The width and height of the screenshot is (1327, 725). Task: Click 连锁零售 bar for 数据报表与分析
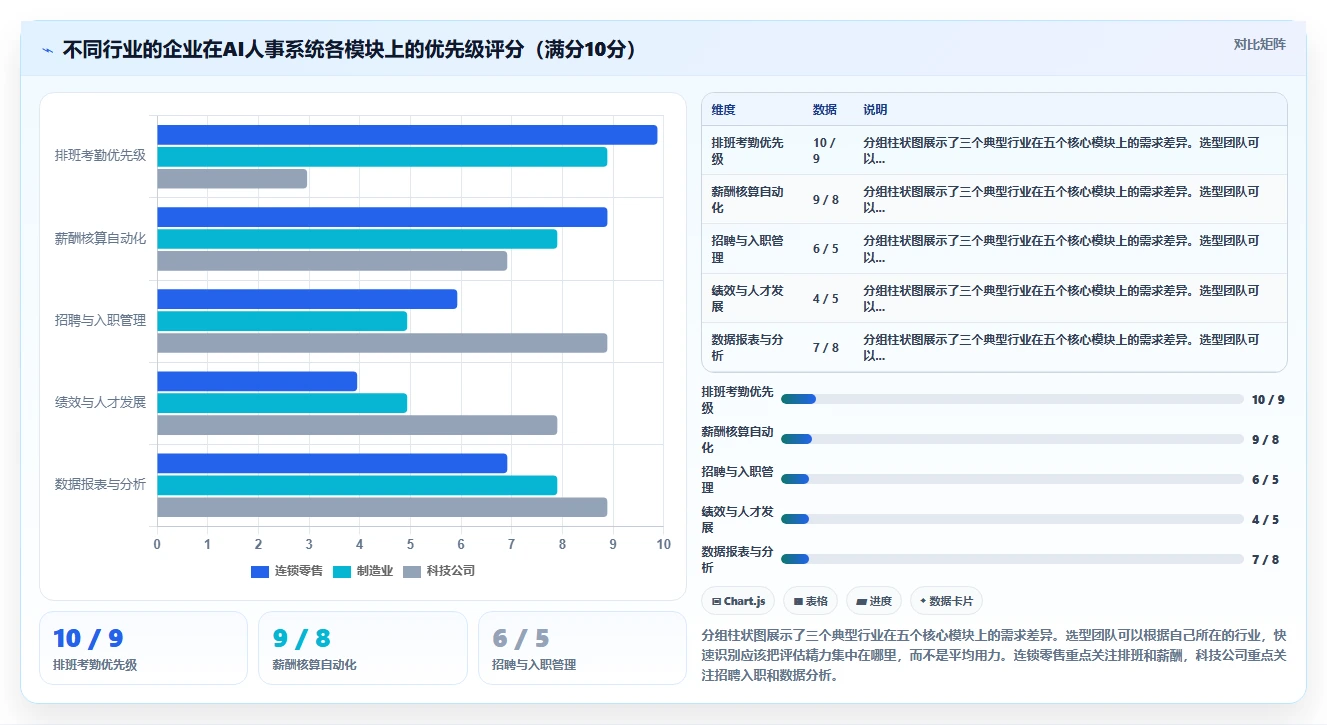point(332,463)
